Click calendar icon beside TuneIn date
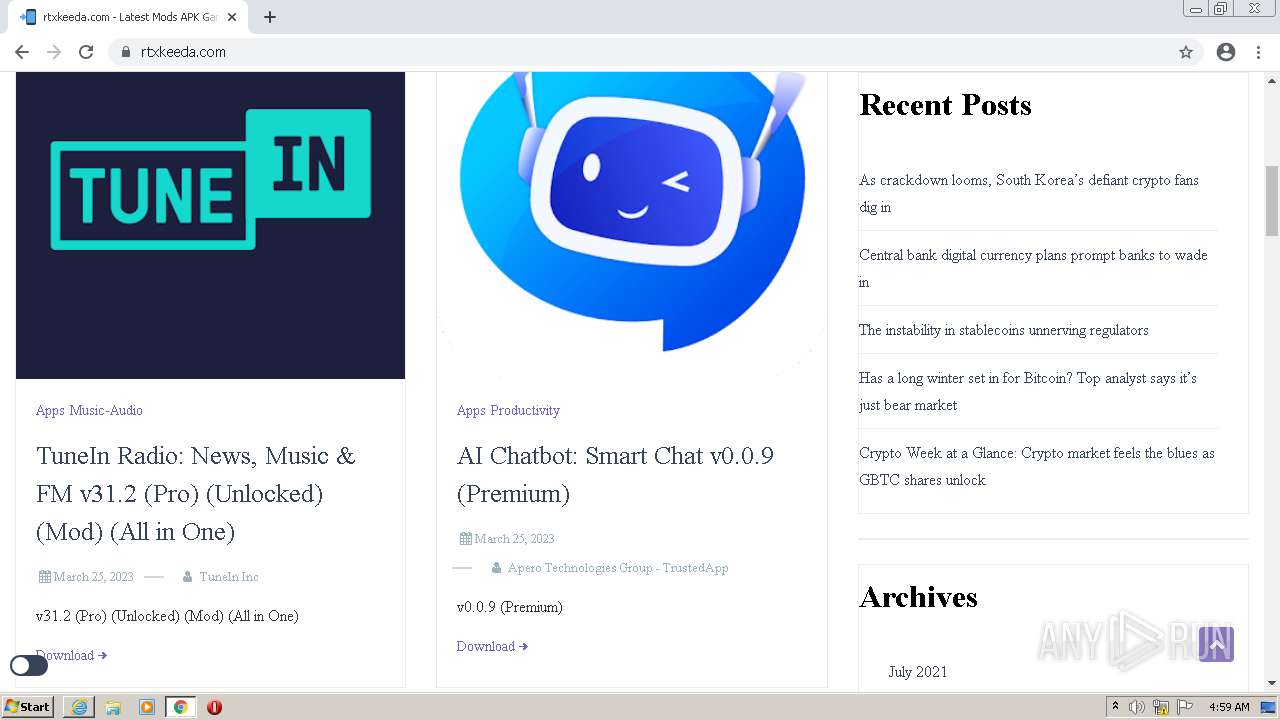This screenshot has width=1280, height=720. point(45,577)
